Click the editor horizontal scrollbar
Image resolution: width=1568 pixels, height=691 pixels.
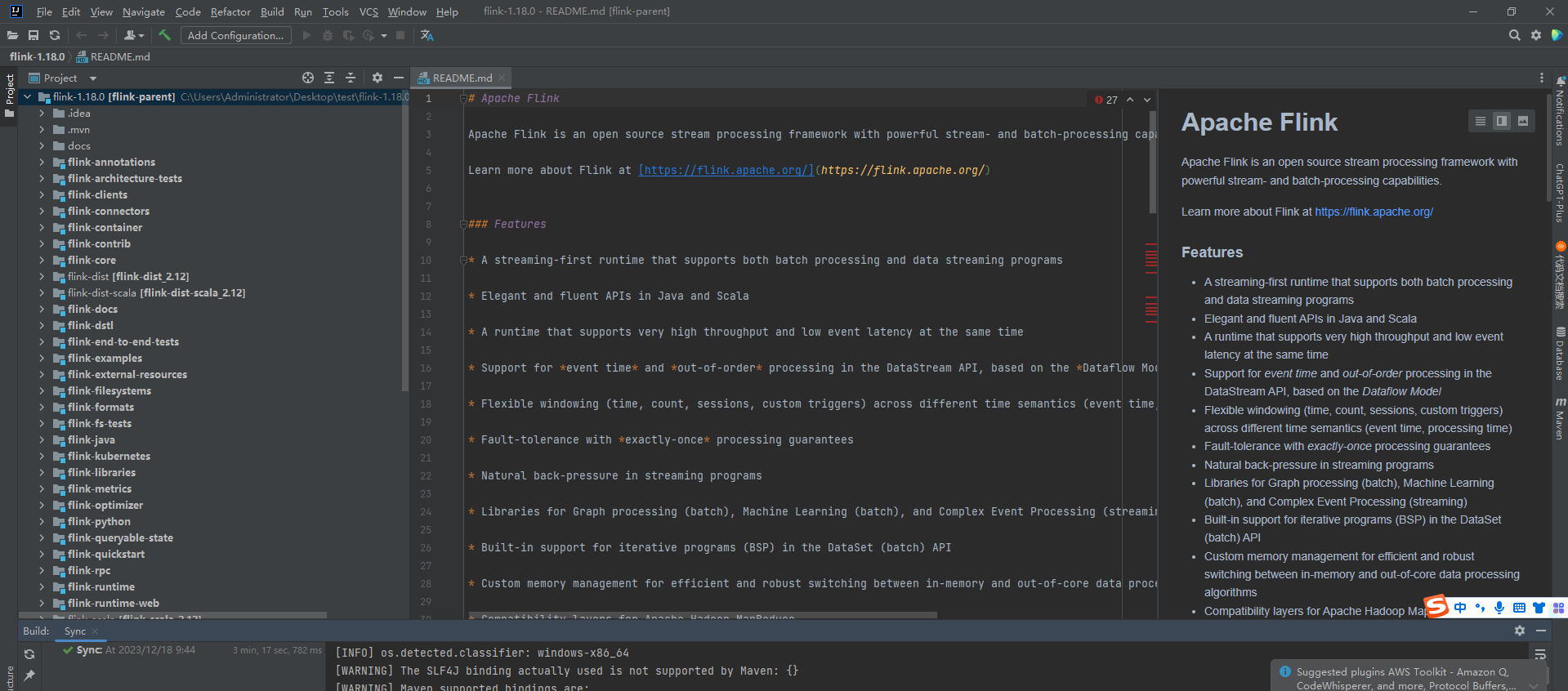point(703,615)
